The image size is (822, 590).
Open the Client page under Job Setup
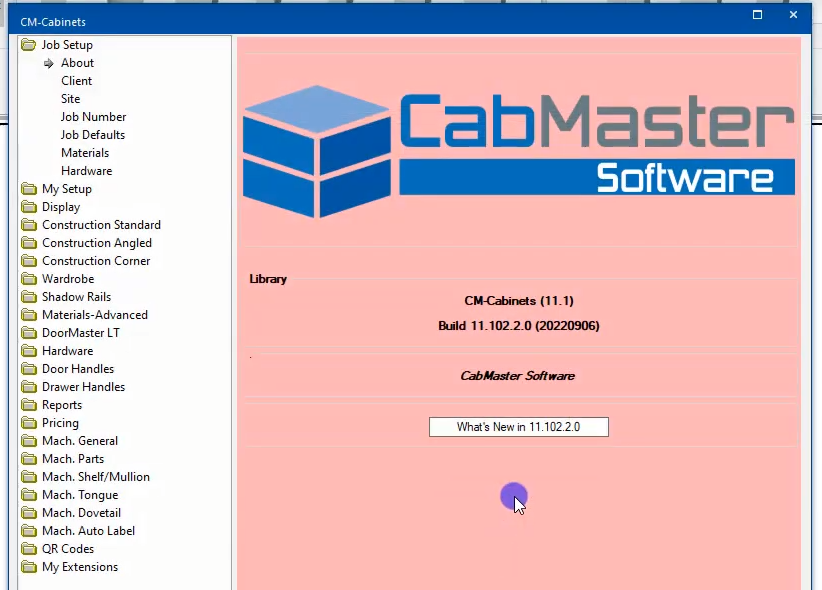click(x=76, y=81)
